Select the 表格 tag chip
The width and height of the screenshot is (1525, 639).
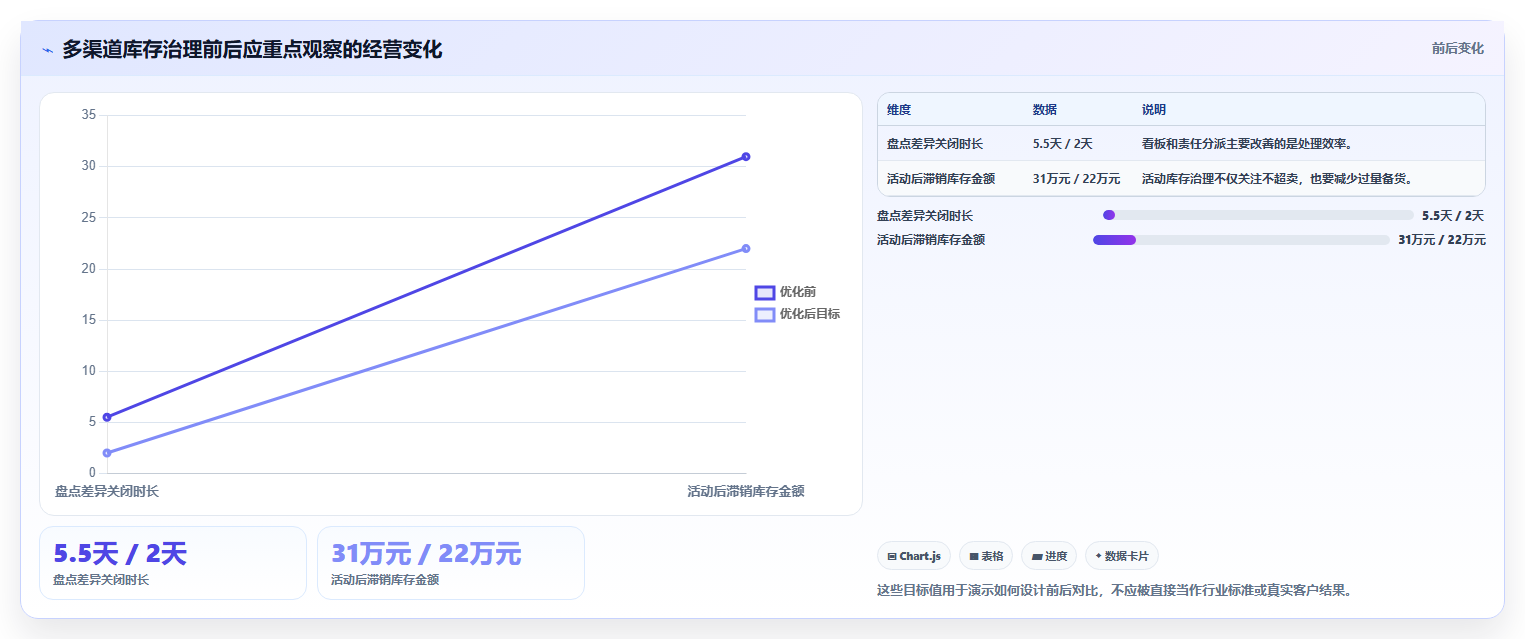[x=986, y=556]
